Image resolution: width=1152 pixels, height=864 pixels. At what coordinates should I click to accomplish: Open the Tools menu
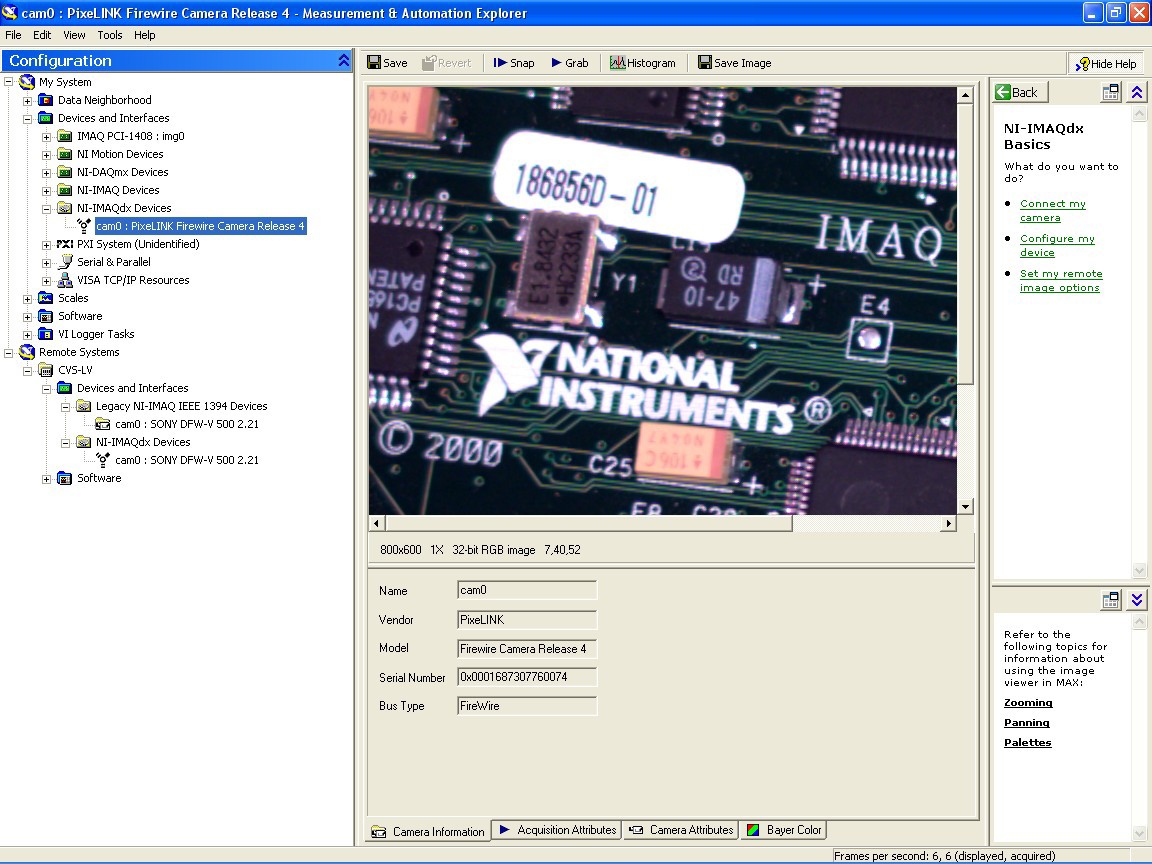tap(110, 35)
